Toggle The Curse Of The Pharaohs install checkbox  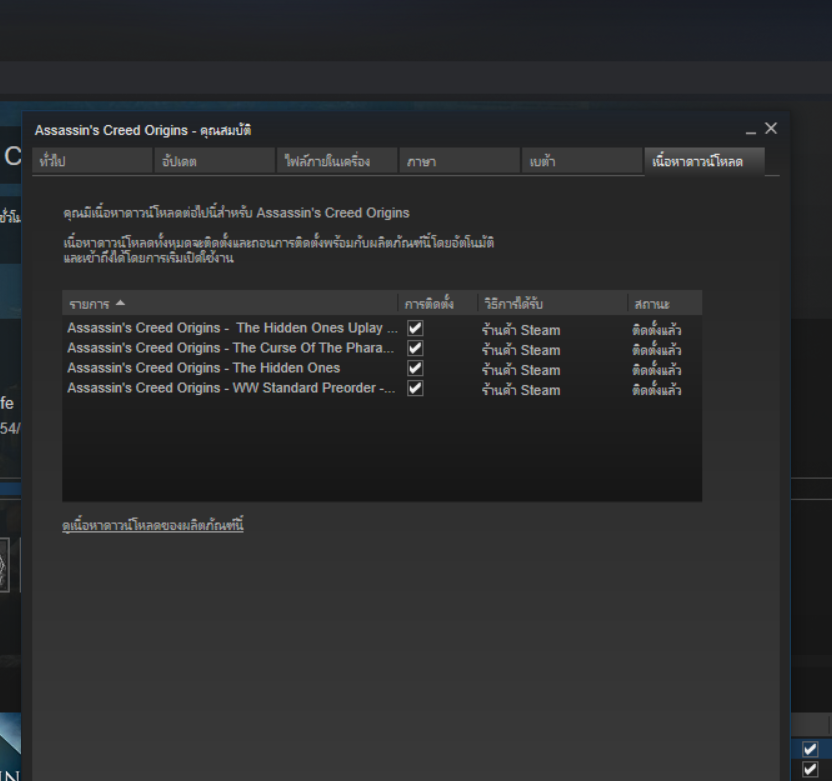tap(415, 348)
